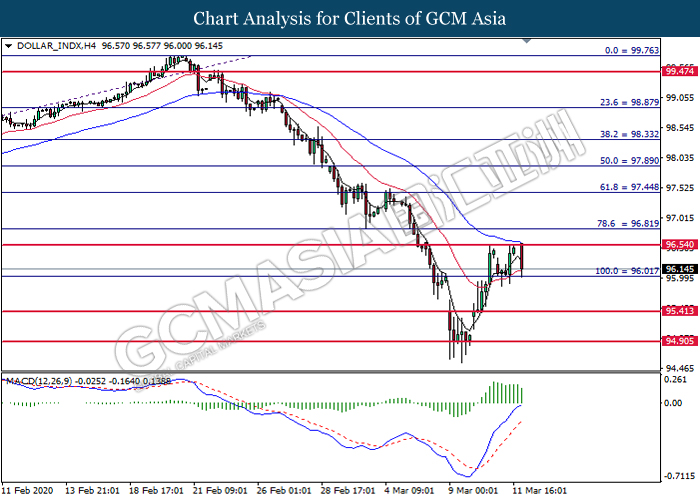The height and width of the screenshot is (500, 700).
Task: Click the black 96.145 current price tag
Action: 679,269
